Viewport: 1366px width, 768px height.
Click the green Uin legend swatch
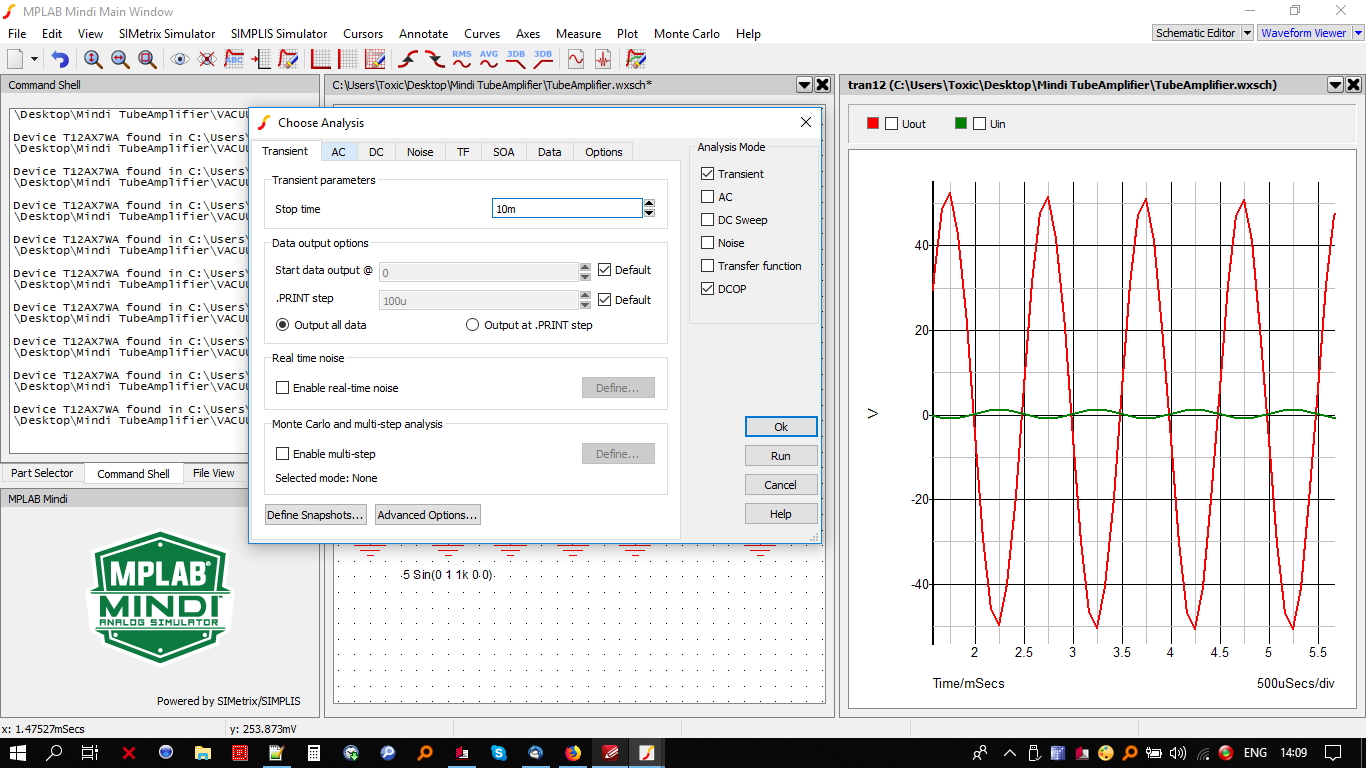pyautogui.click(x=961, y=124)
